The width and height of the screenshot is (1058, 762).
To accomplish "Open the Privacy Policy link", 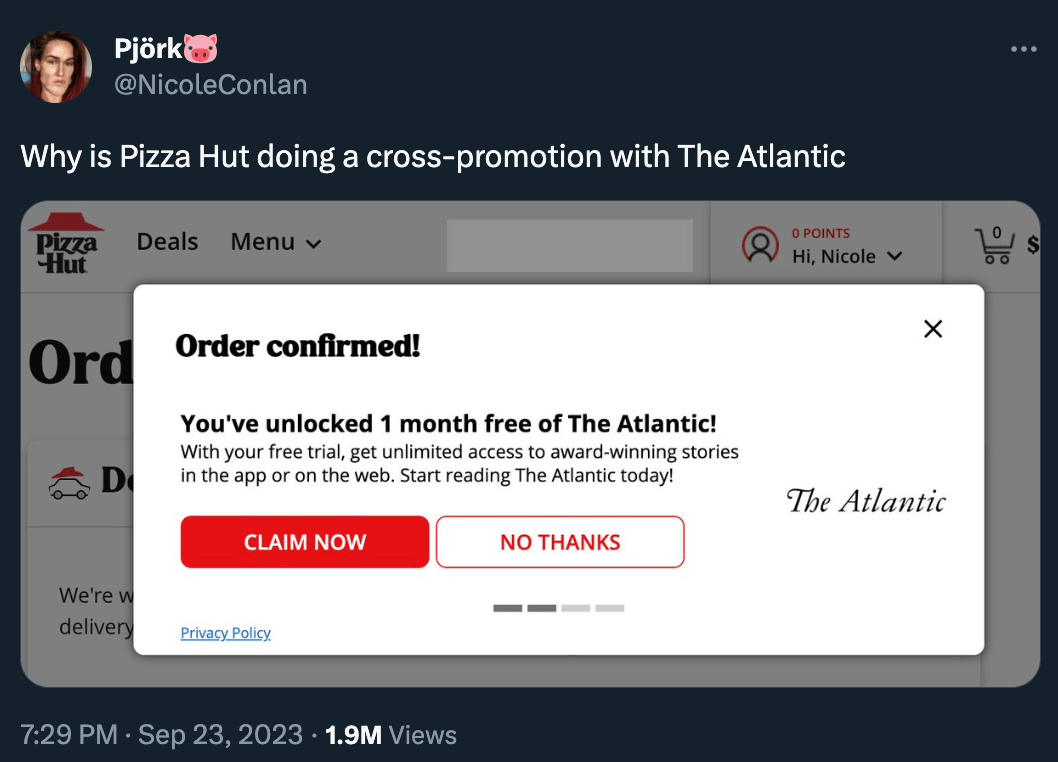I will pyautogui.click(x=225, y=633).
